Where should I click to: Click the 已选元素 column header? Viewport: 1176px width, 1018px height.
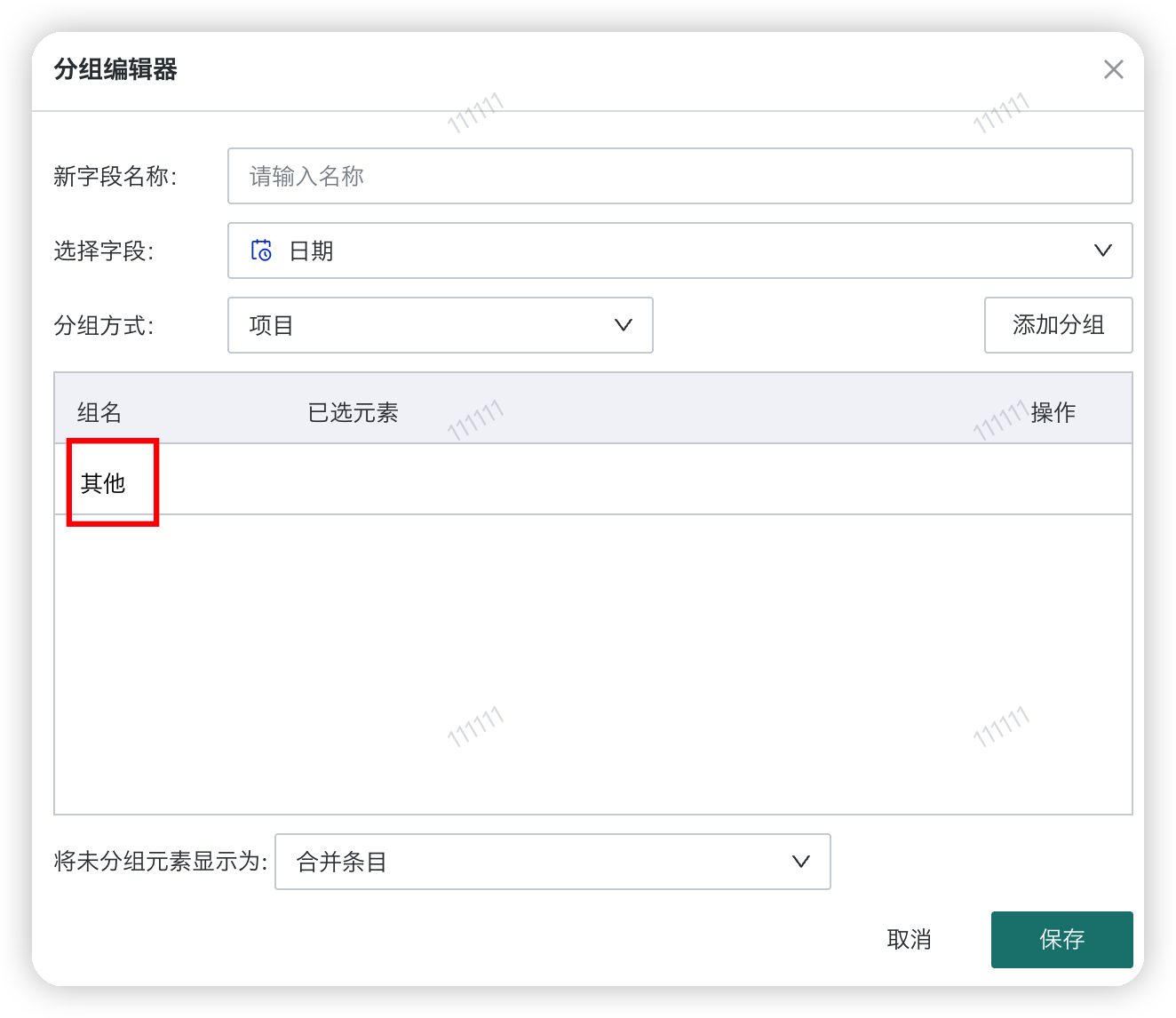pyautogui.click(x=353, y=412)
